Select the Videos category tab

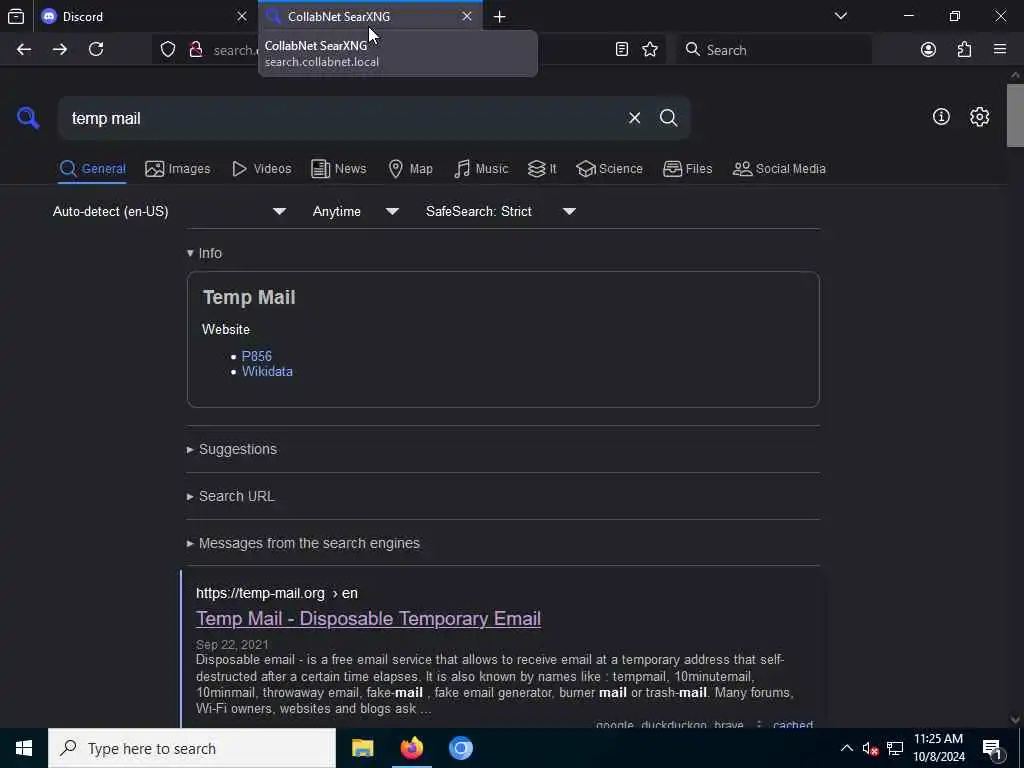coord(261,169)
